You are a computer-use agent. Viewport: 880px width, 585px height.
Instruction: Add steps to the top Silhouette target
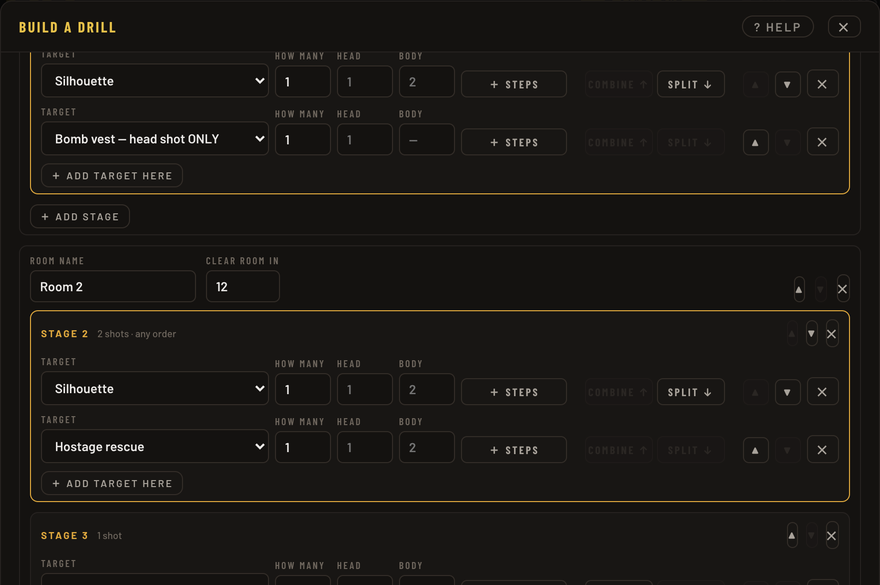(514, 84)
